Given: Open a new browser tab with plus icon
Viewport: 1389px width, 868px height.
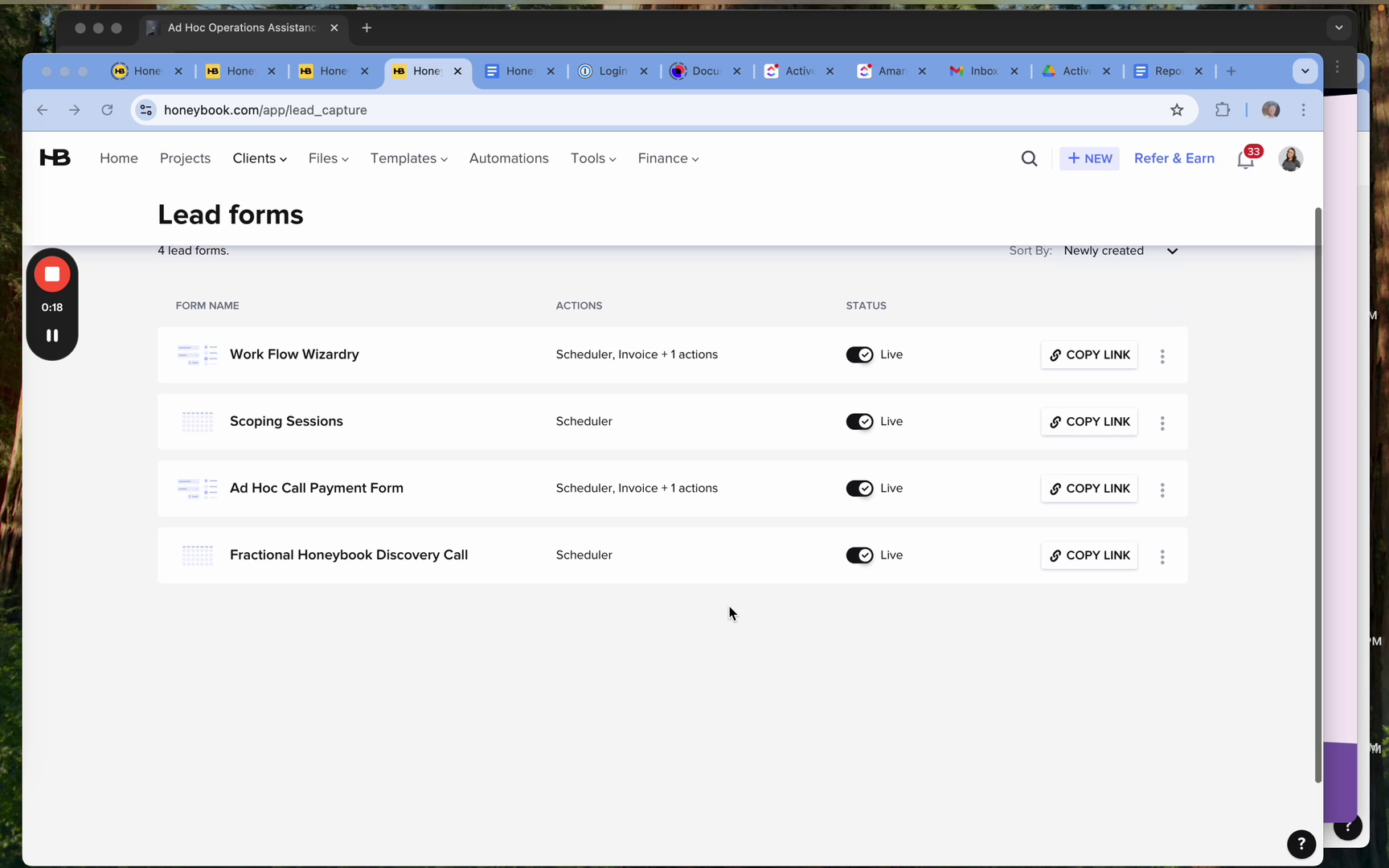Looking at the screenshot, I should pos(1231,72).
